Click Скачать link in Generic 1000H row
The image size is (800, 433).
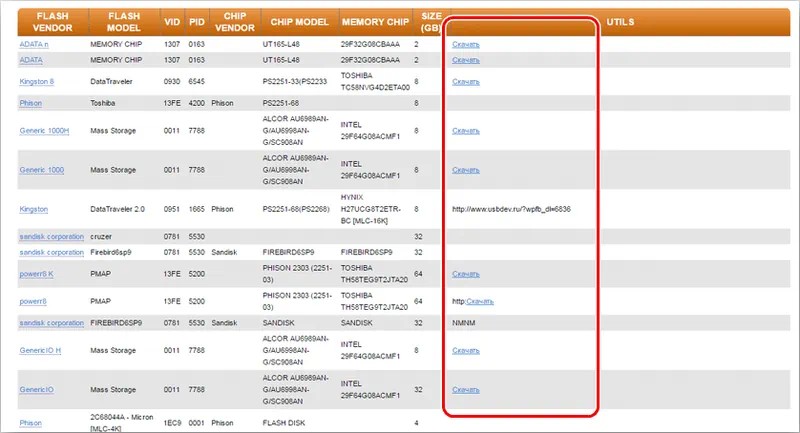(466, 131)
